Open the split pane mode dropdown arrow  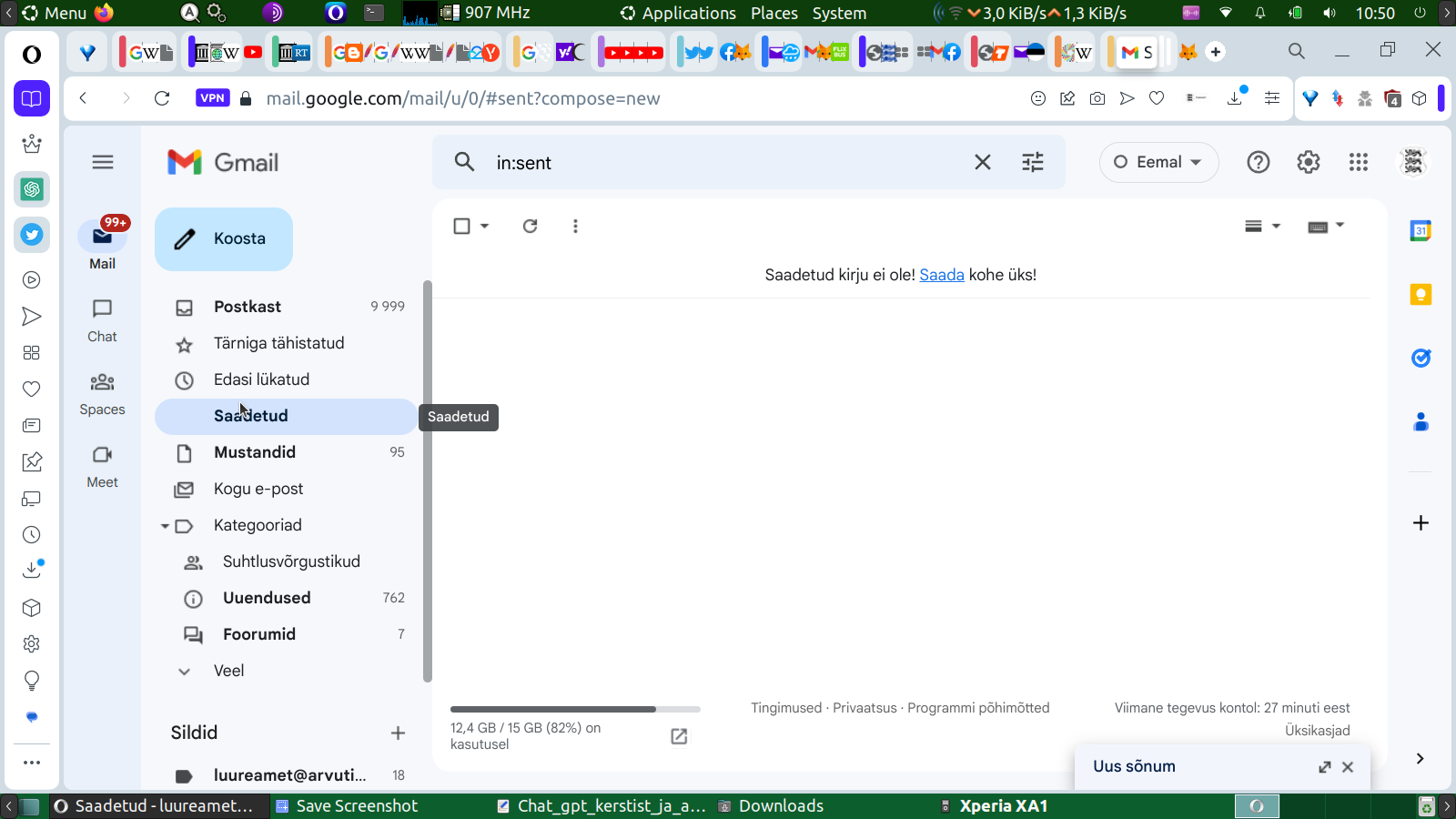[1276, 226]
